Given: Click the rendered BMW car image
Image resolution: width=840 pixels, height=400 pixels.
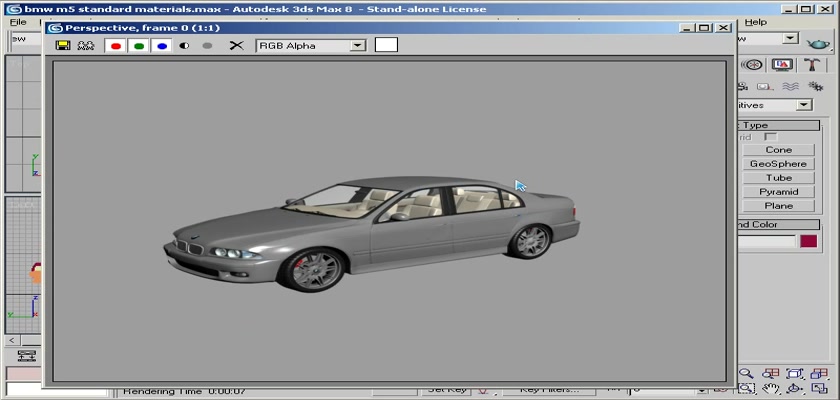Looking at the screenshot, I should coord(371,233).
